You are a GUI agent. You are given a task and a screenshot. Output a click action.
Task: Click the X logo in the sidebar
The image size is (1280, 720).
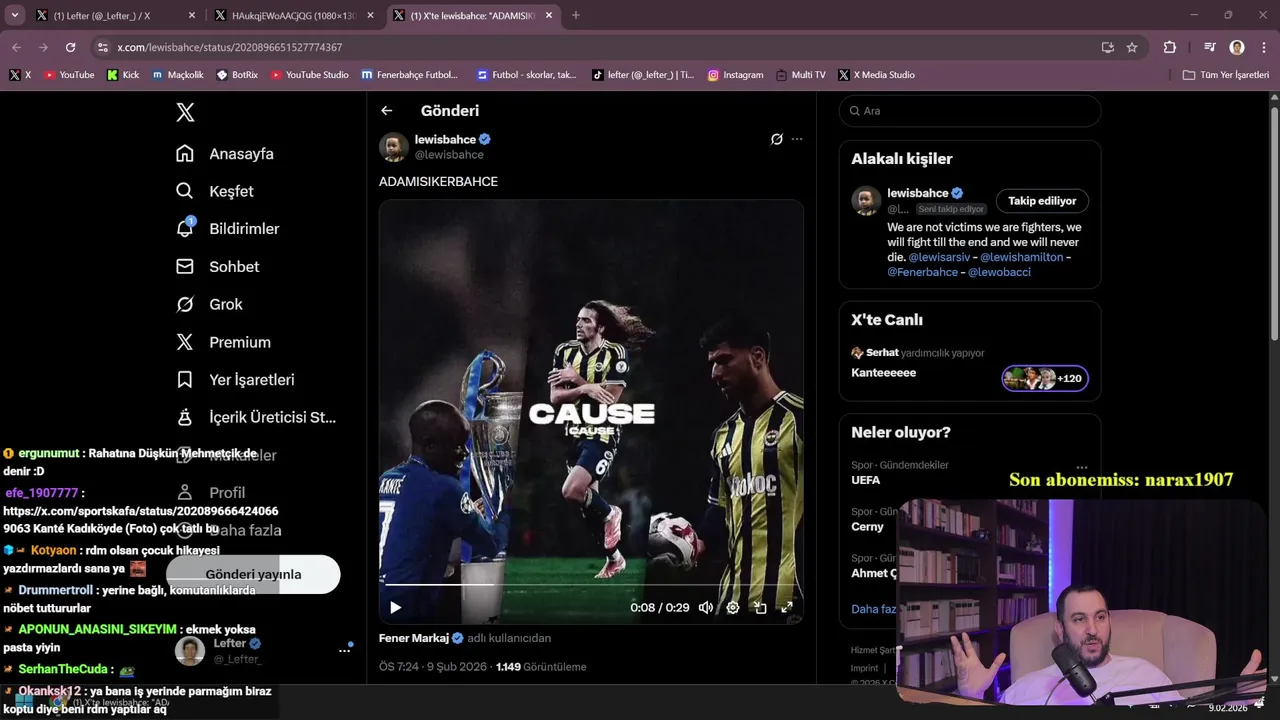[x=185, y=113]
